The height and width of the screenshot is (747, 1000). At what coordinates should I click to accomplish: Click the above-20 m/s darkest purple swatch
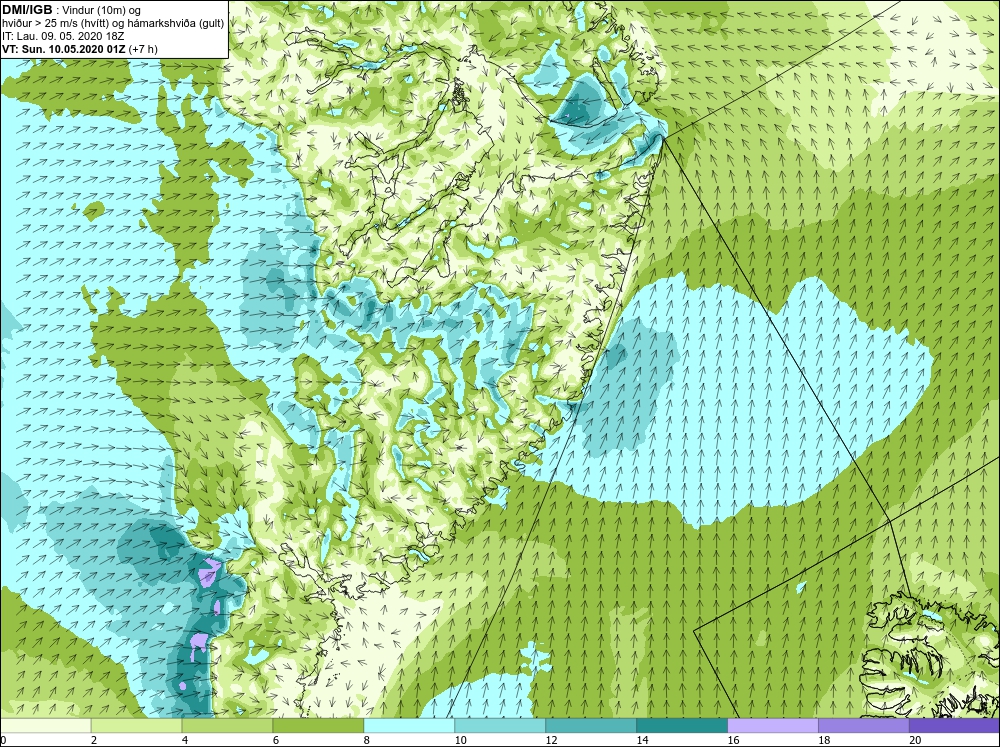pyautogui.click(x=954, y=725)
